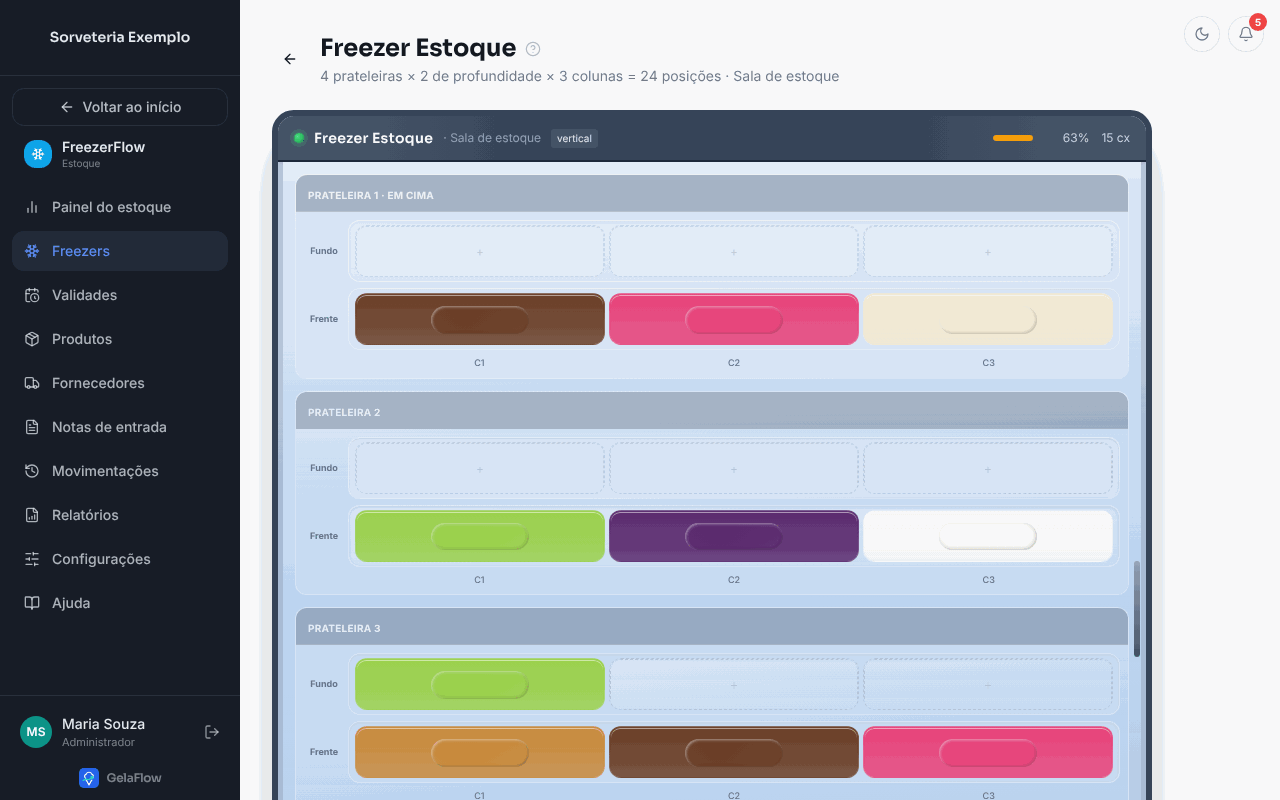Open Painel do estoque in sidebar

tap(120, 207)
